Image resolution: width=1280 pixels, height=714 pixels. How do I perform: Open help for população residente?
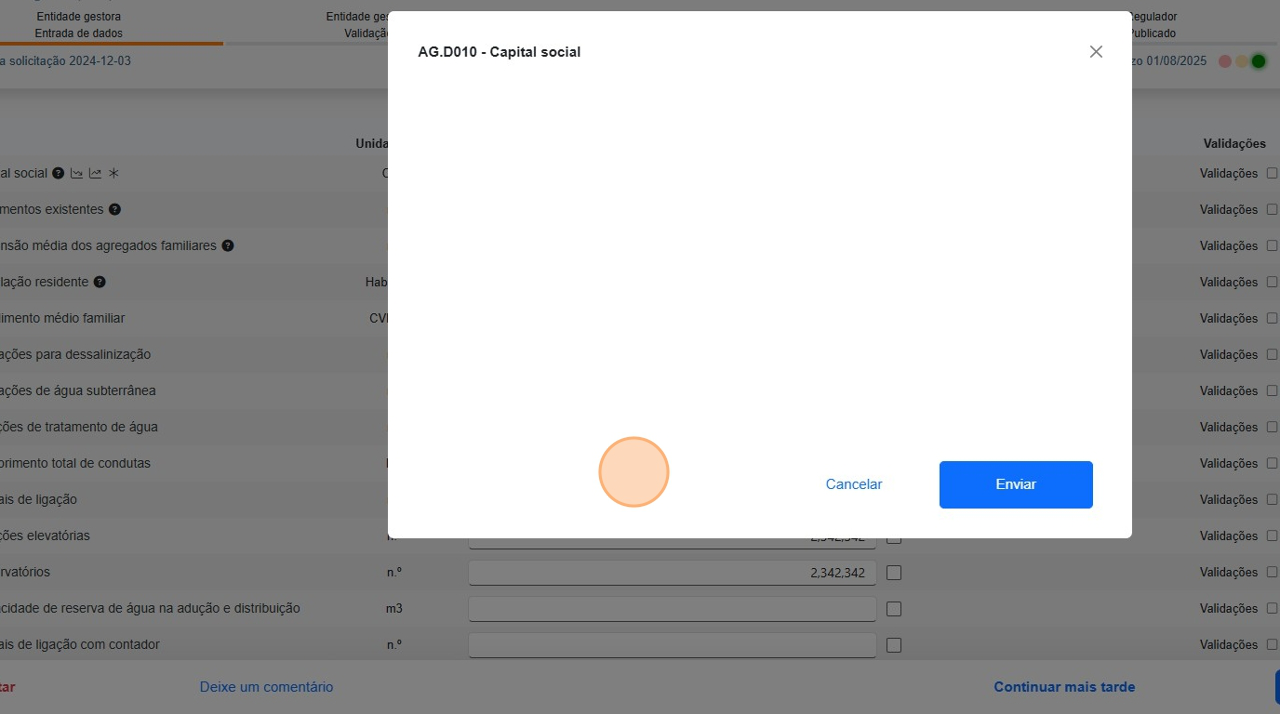click(98, 282)
